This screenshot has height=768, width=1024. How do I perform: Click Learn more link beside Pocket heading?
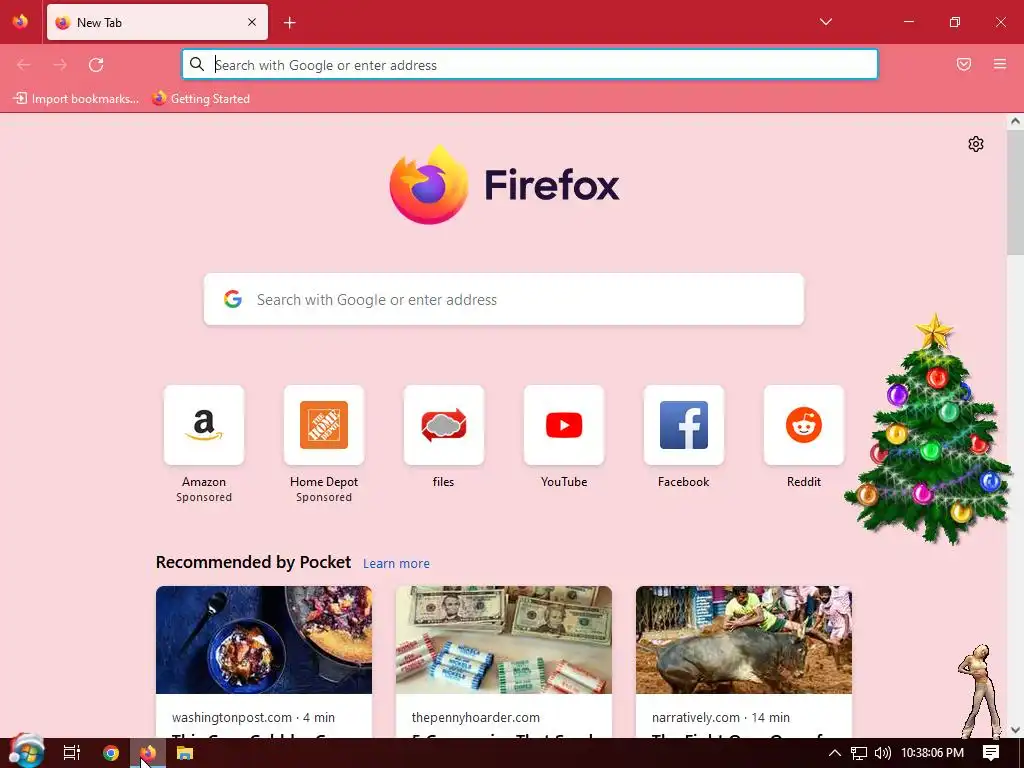(x=396, y=563)
